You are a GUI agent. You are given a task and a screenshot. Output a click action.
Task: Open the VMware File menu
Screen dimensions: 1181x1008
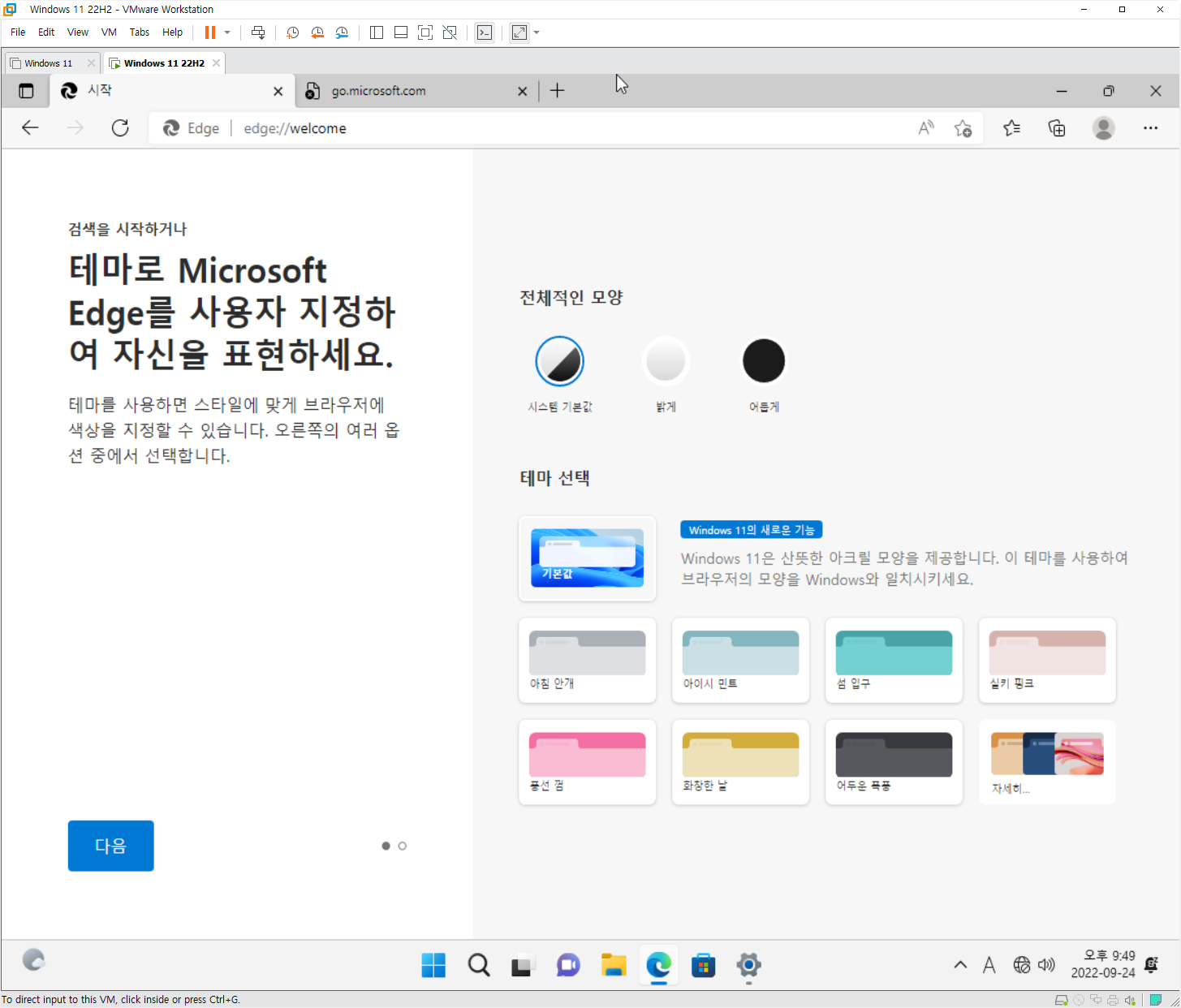click(18, 32)
